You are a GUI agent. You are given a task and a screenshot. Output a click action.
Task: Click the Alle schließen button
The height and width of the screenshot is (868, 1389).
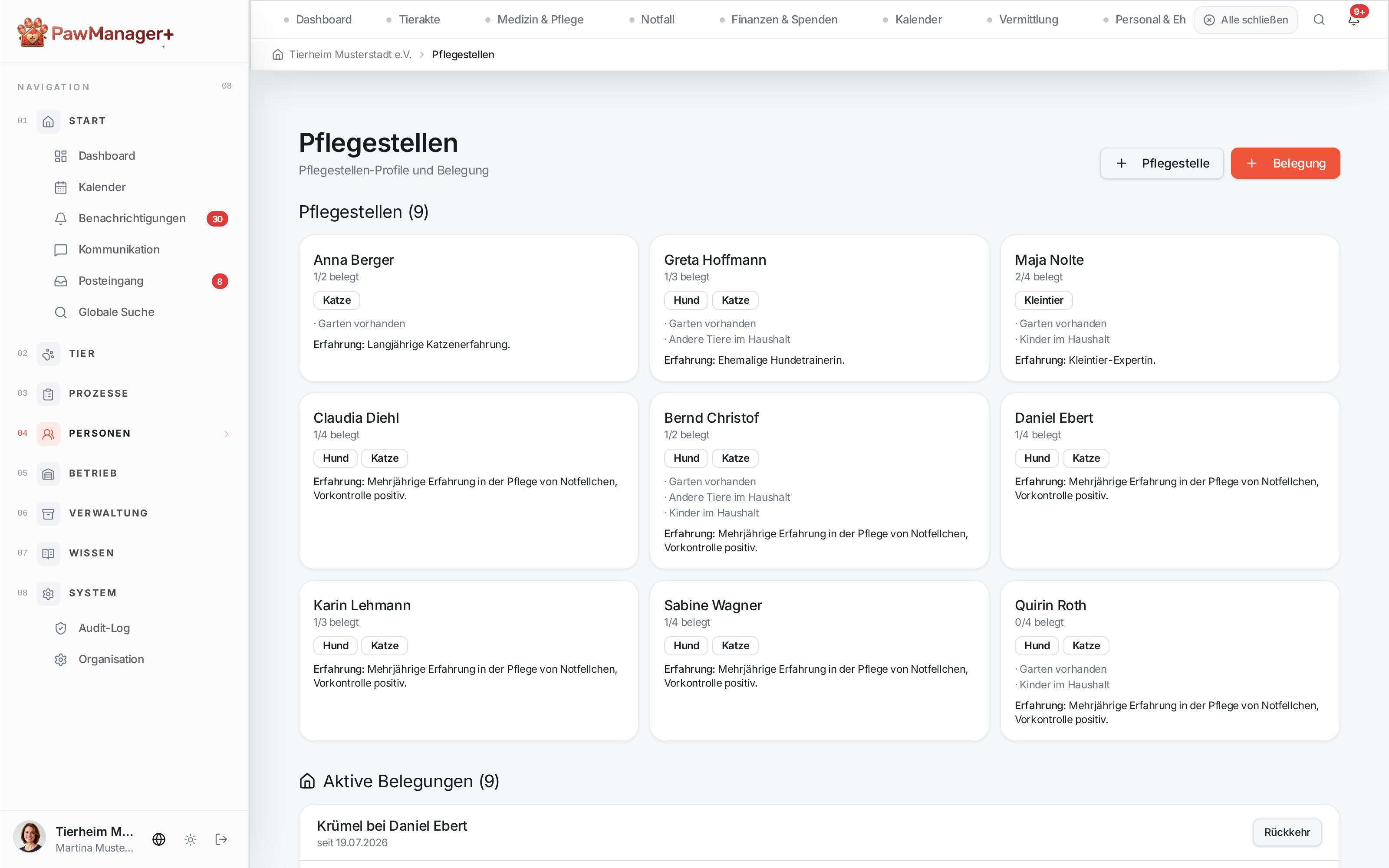tap(1245, 20)
